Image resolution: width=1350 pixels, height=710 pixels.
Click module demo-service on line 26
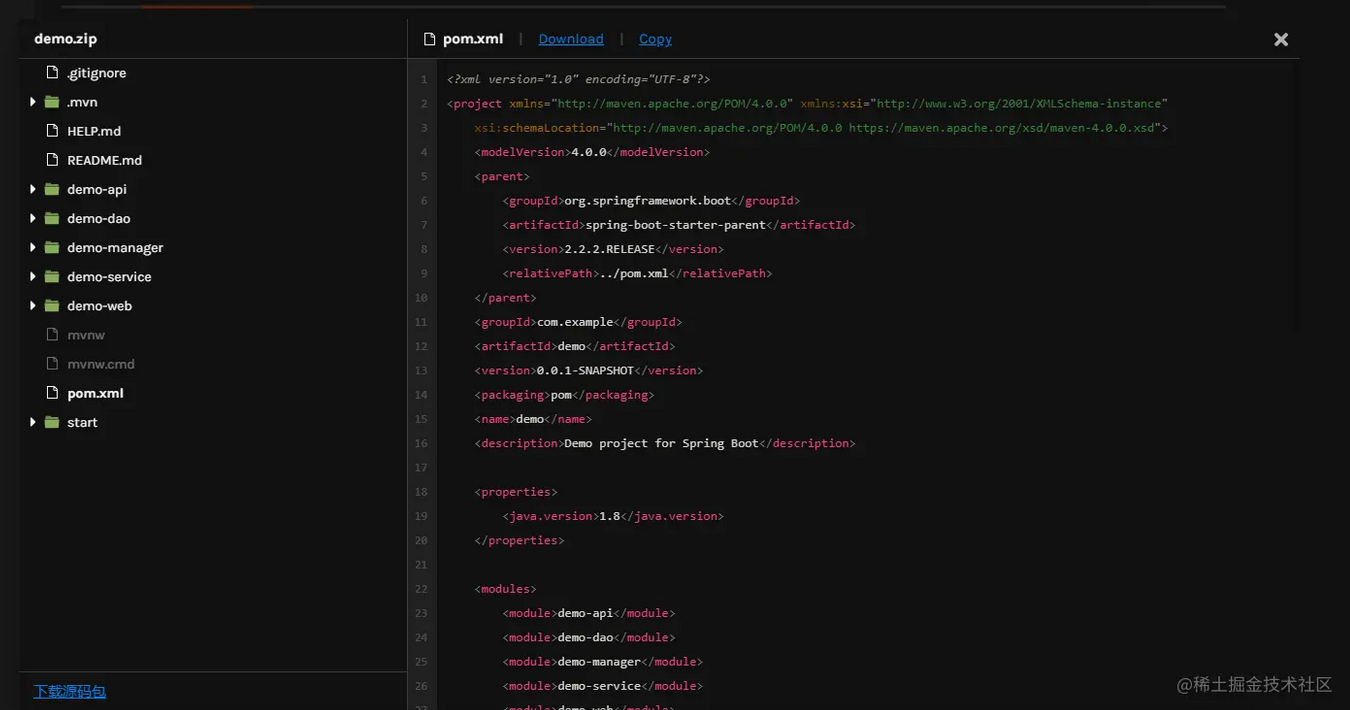point(599,686)
